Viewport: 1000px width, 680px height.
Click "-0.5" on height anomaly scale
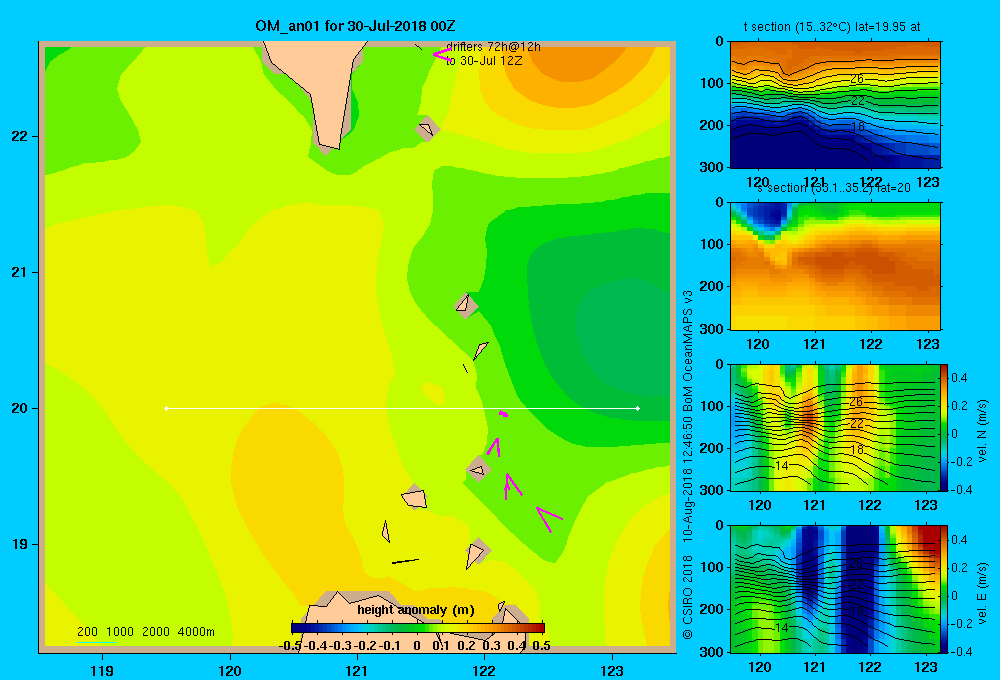click(x=290, y=646)
